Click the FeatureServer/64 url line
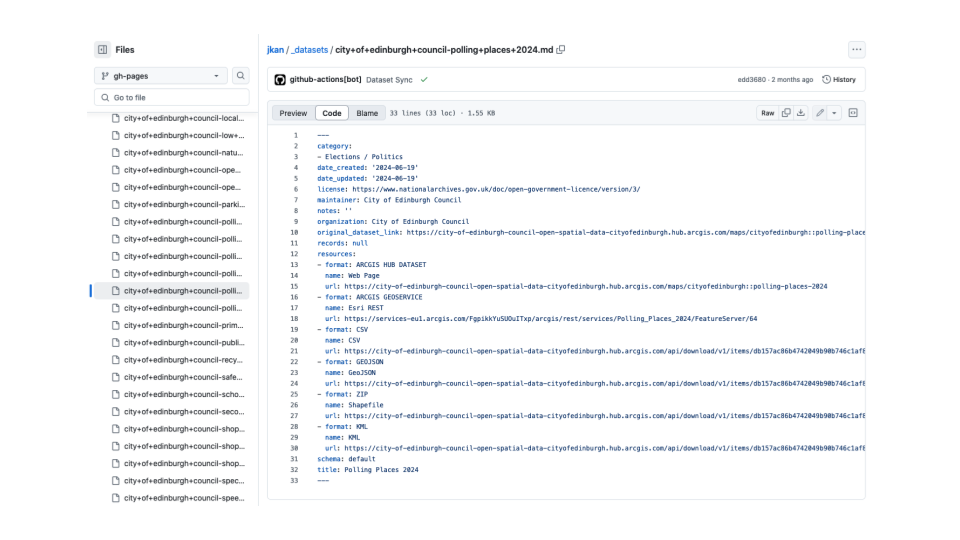The height and width of the screenshot is (540, 960). 541,318
